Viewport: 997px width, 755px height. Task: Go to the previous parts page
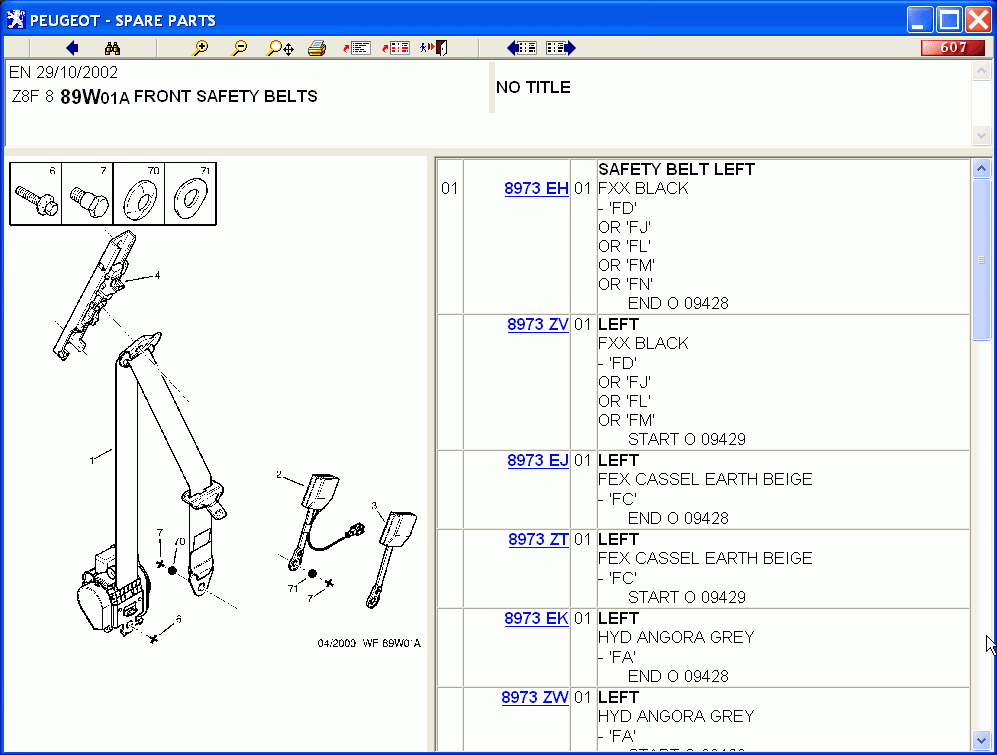tap(521, 48)
